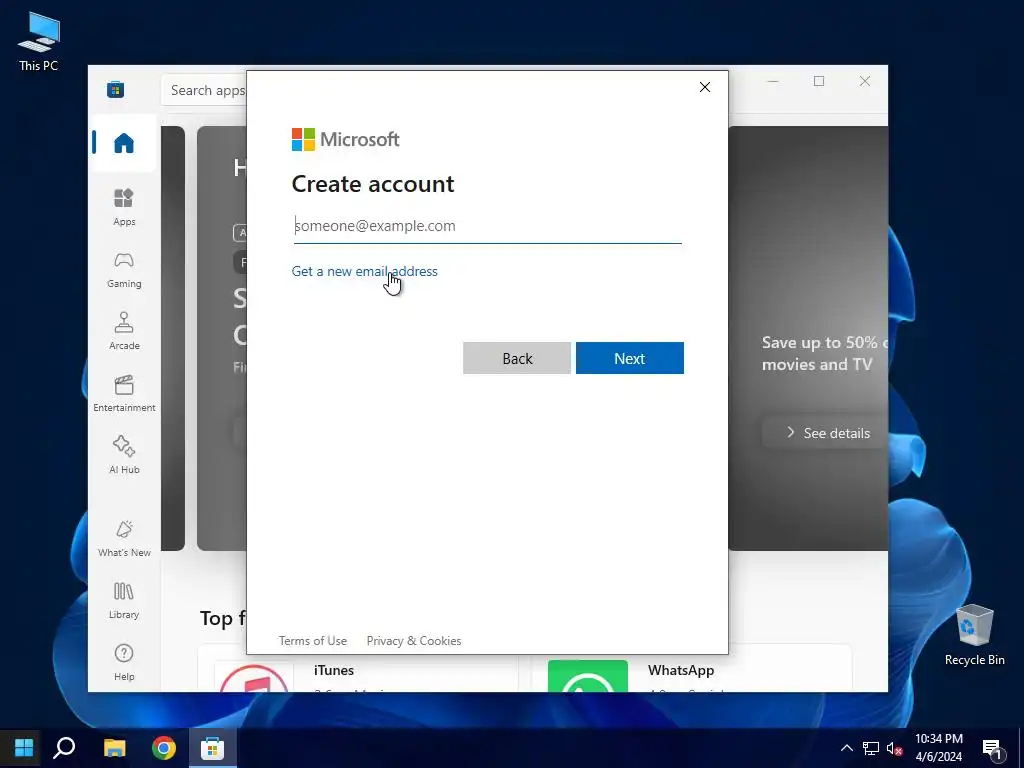Open the Apps section in Store sidebar
This screenshot has height=768, width=1024.
[x=123, y=207]
